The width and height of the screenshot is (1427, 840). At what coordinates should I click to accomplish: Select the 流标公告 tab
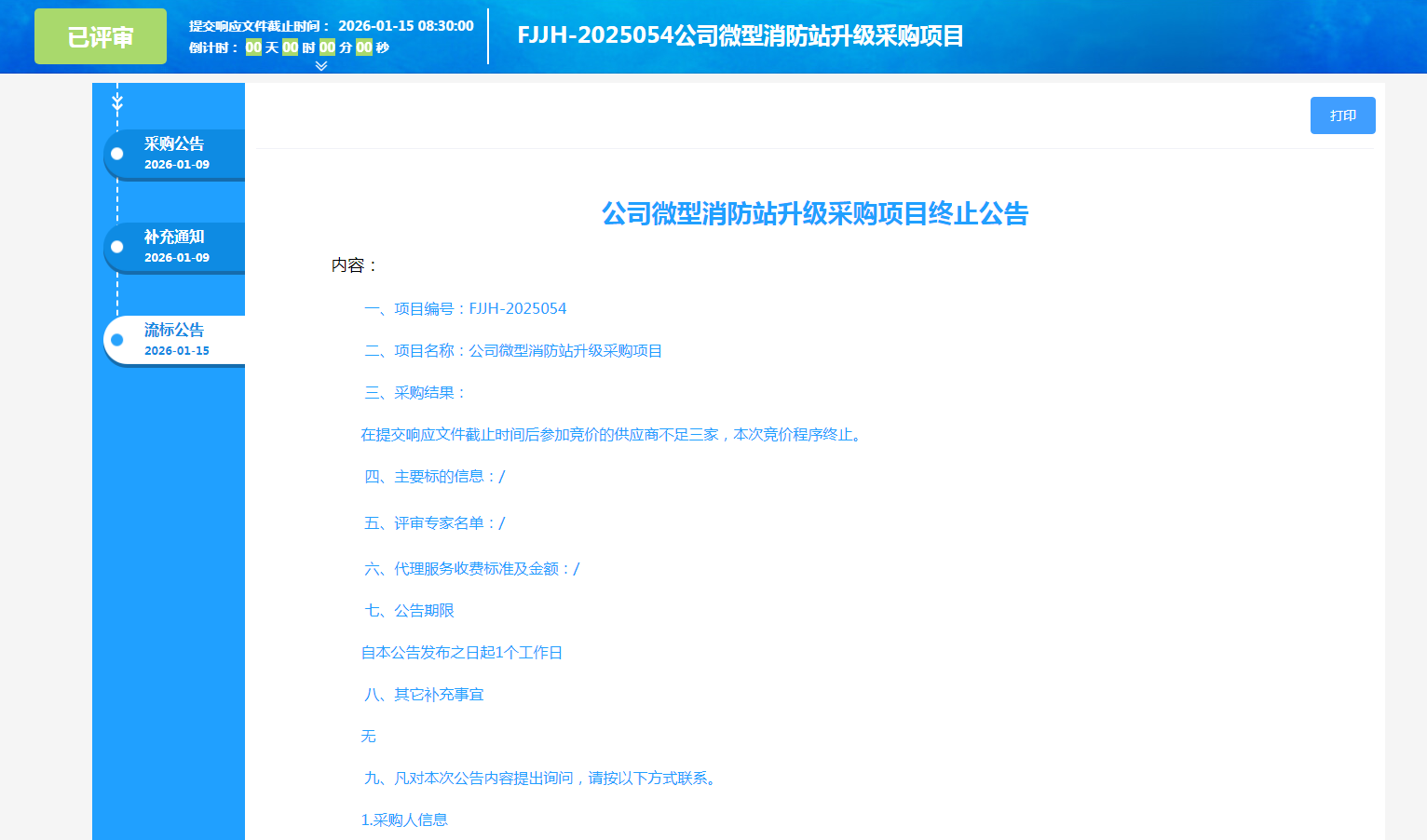[174, 331]
